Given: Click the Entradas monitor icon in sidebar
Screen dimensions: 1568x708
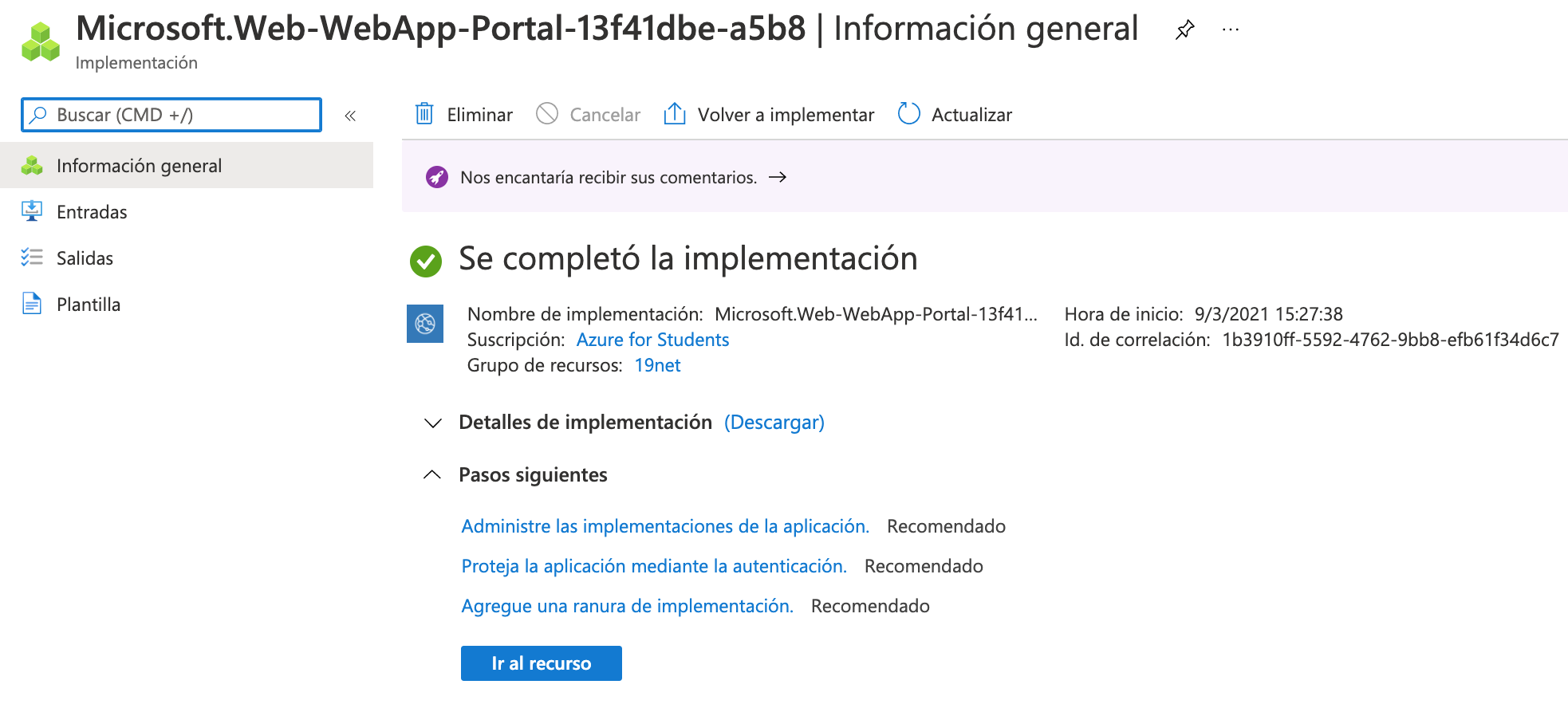Looking at the screenshot, I should pos(32,211).
